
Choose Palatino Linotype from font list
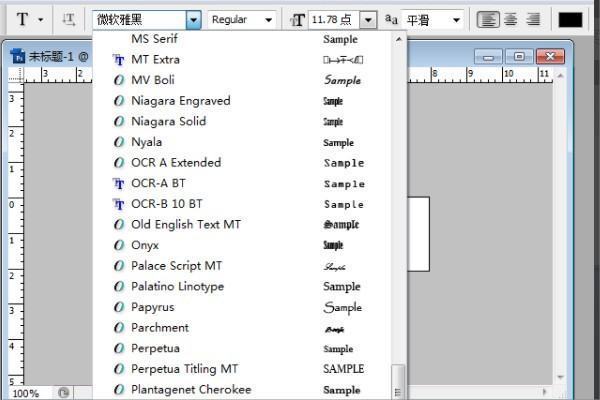tap(177, 286)
